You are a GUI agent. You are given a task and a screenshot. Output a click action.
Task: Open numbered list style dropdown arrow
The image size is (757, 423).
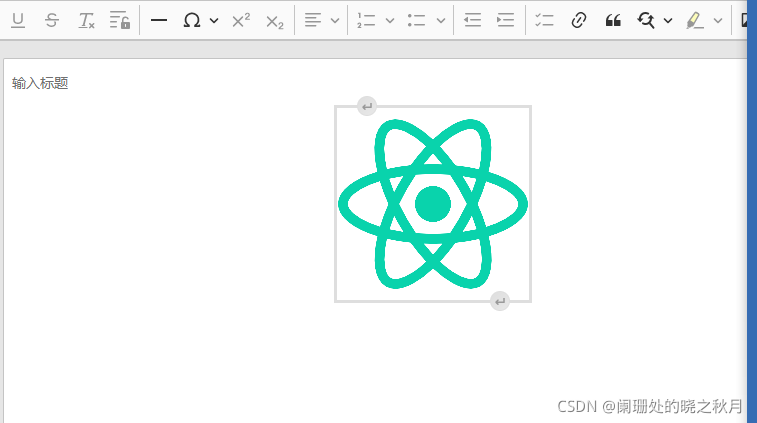point(390,20)
